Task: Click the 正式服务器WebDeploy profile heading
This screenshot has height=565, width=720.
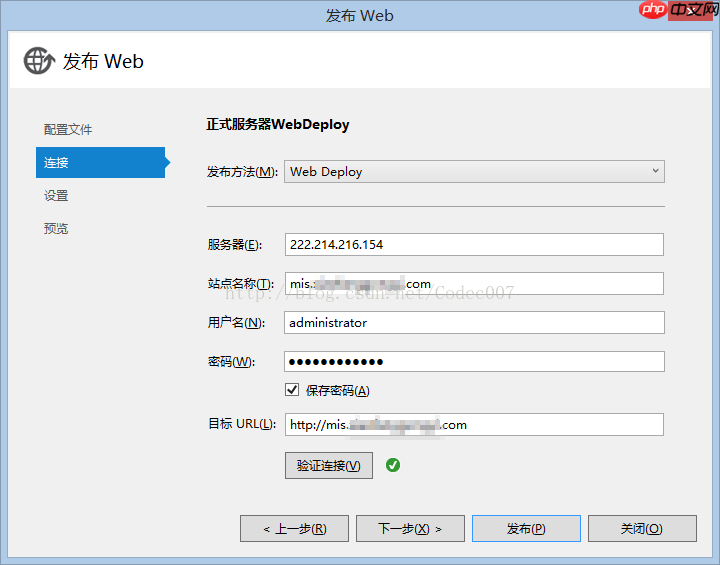Action: pos(278,124)
